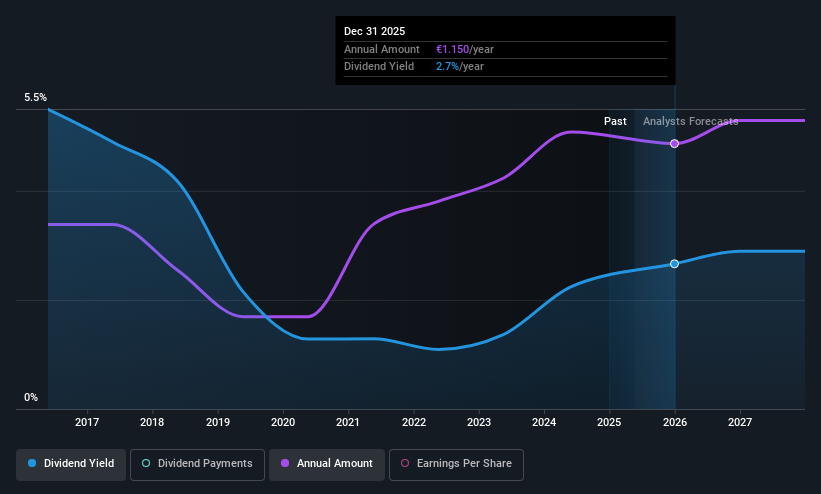Image resolution: width=821 pixels, height=494 pixels.
Task: Click the pink Earnings Per Share circle icon
Action: [405, 463]
